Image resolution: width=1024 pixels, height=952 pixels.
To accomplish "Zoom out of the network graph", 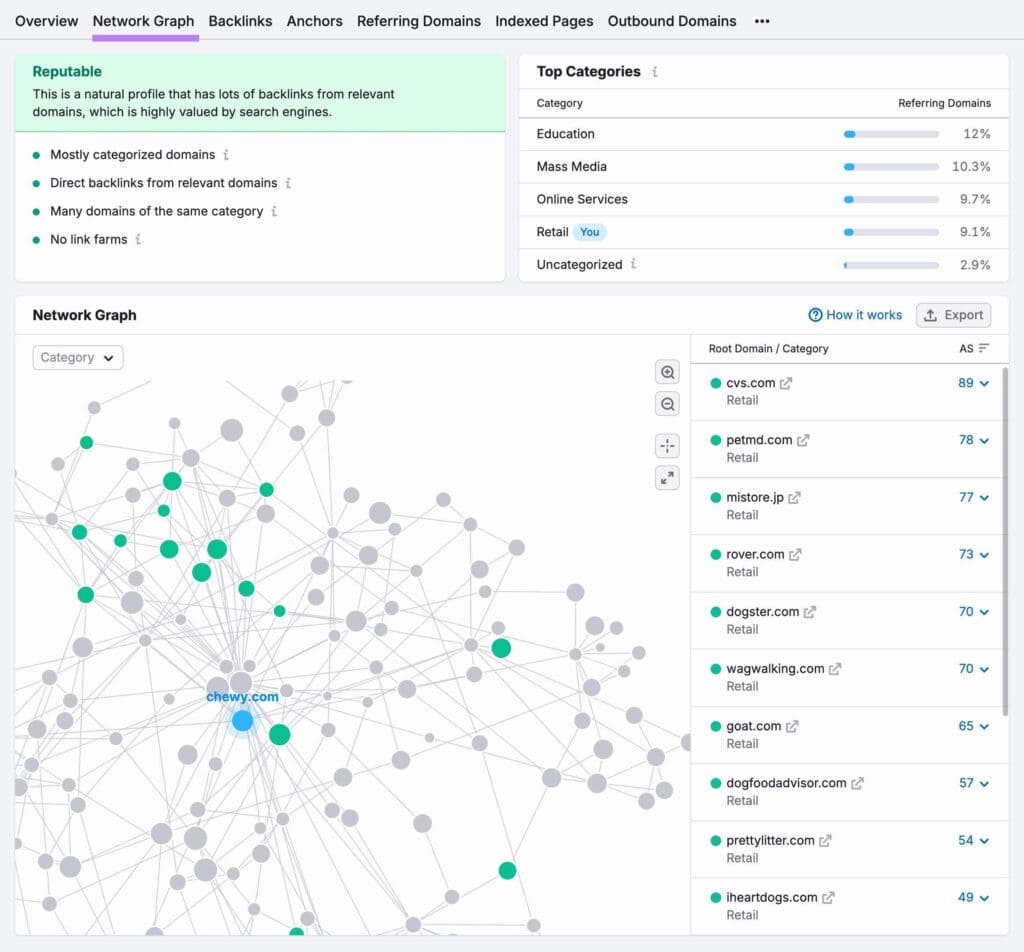I will click(x=667, y=404).
